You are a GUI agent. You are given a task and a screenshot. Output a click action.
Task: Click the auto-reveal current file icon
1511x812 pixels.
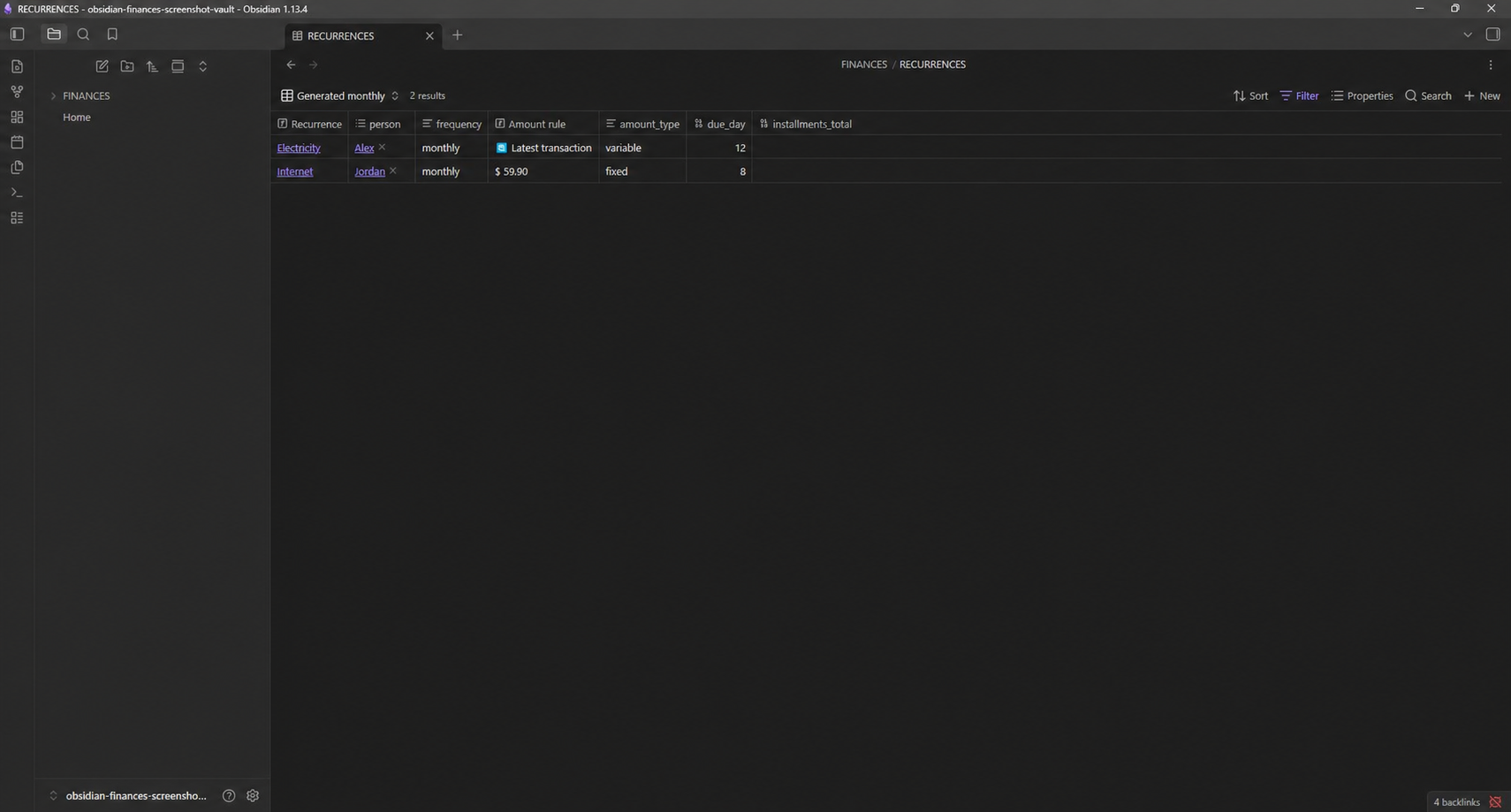178,66
